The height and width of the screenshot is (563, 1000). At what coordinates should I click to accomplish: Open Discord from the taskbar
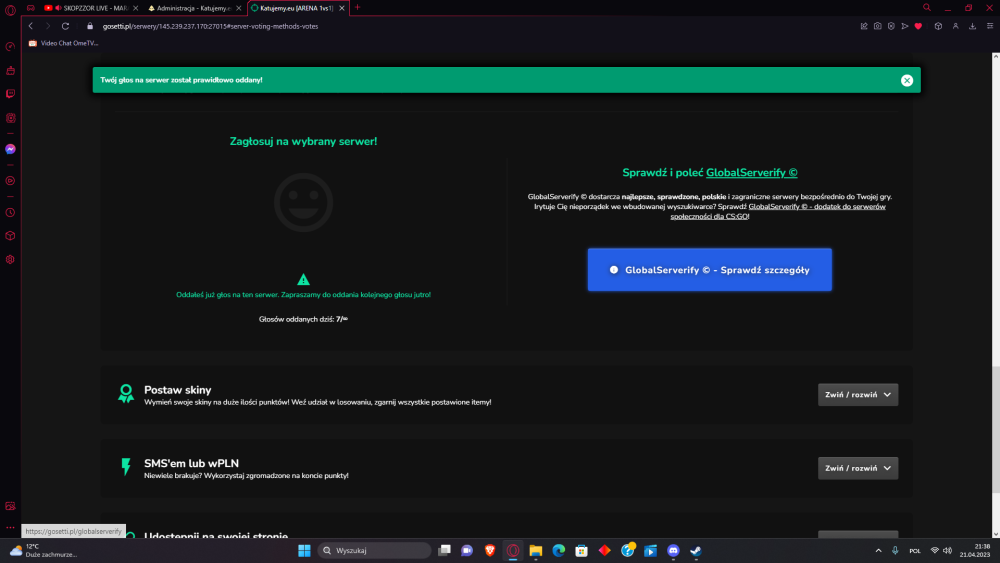(x=673, y=550)
